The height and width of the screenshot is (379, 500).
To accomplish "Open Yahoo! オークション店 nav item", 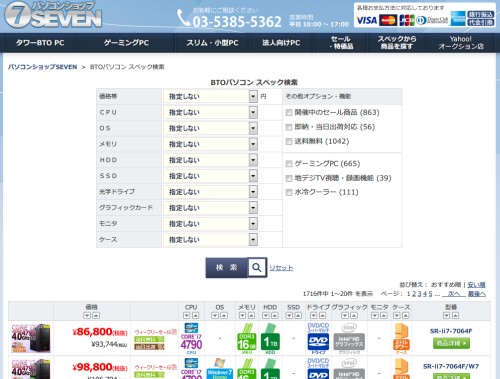I will (x=461, y=43).
